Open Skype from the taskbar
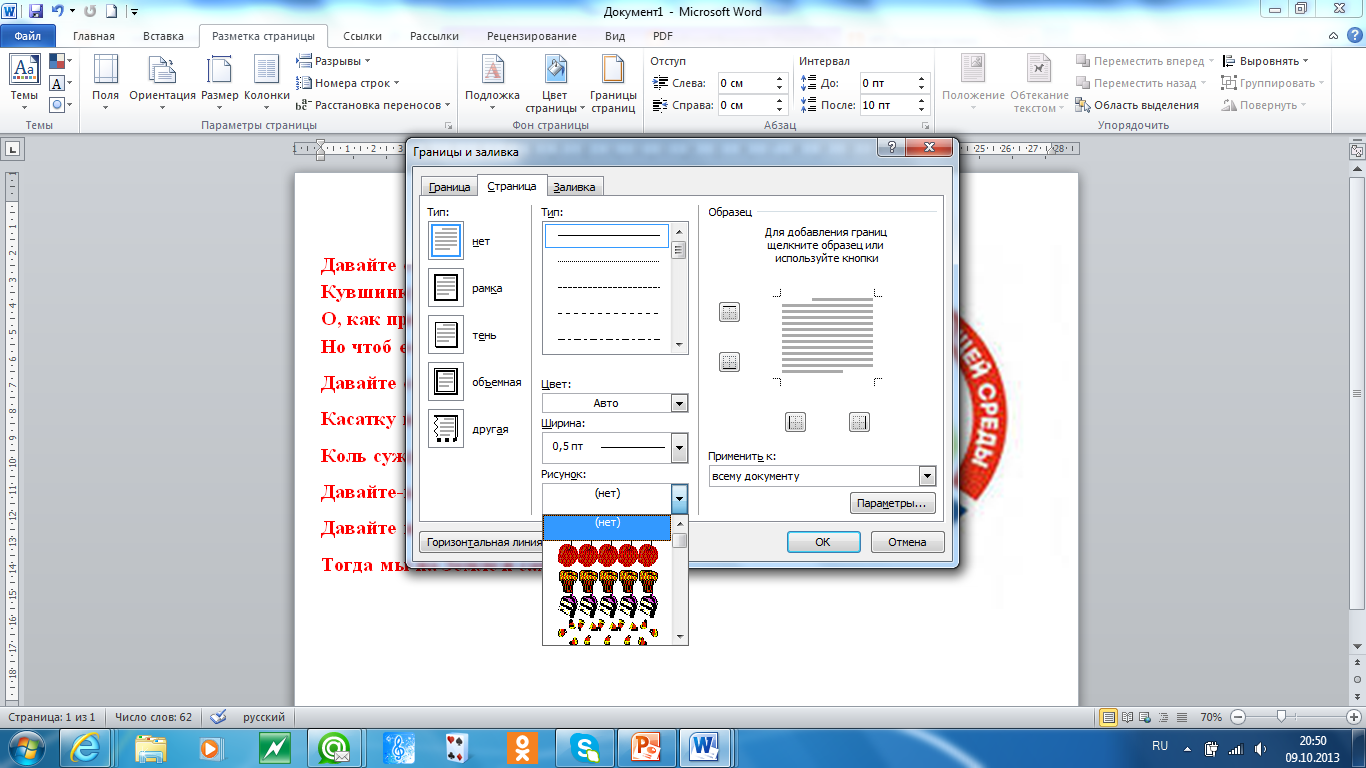Viewport: 1366px width, 768px height. [585, 747]
